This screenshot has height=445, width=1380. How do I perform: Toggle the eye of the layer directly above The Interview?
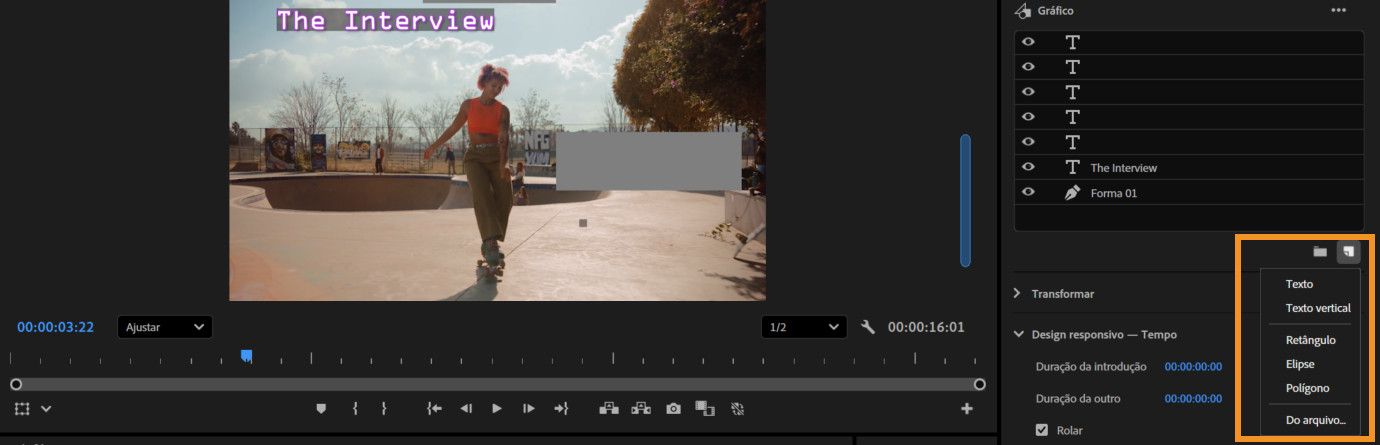(1028, 142)
